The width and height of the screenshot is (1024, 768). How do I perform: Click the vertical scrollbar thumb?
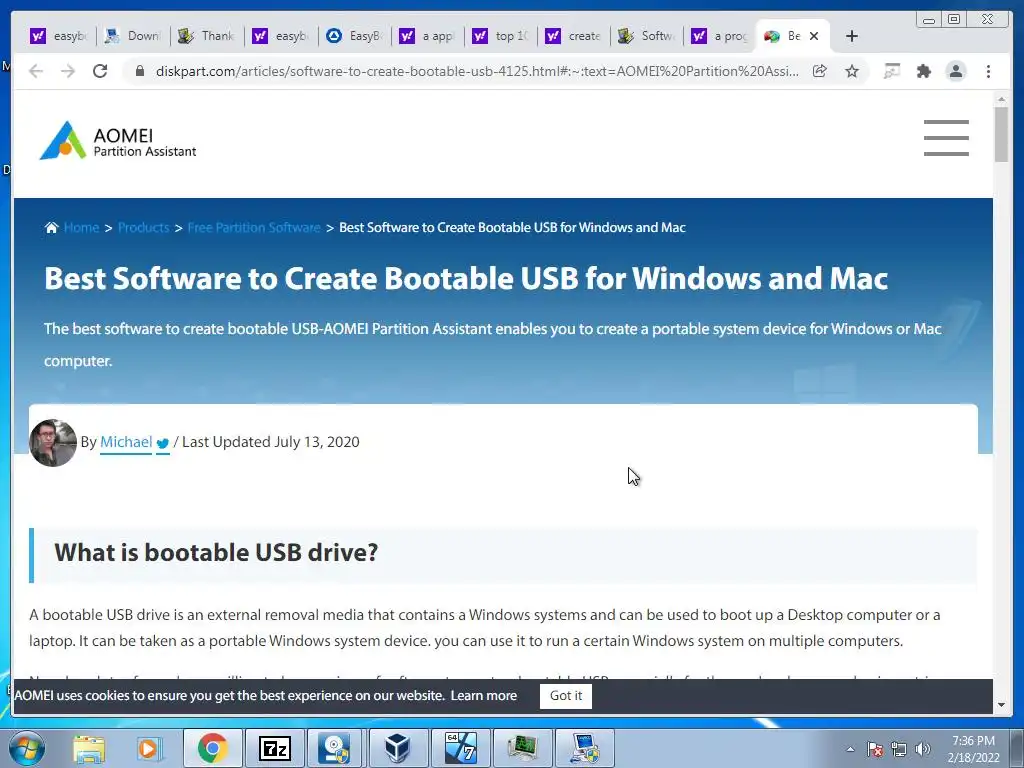tap(1001, 134)
